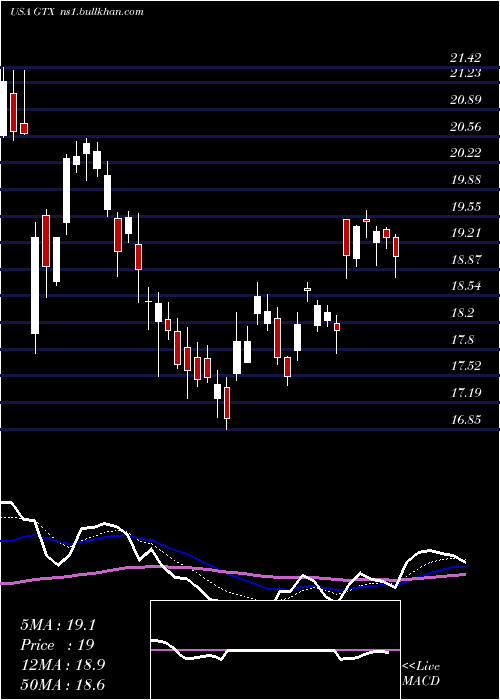Click the 16.85 price level label
This screenshot has height=700, width=500.
[x=466, y=420]
